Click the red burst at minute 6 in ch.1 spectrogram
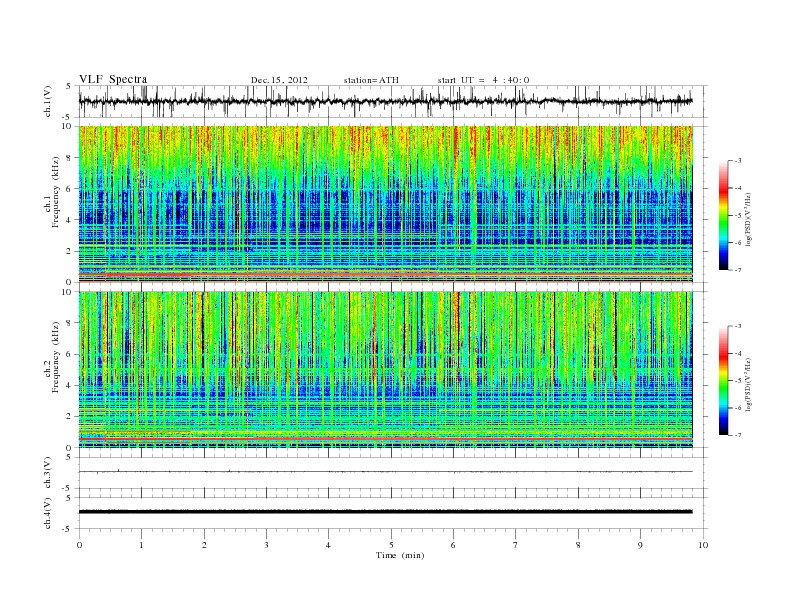The height and width of the screenshot is (612, 792). point(457,144)
